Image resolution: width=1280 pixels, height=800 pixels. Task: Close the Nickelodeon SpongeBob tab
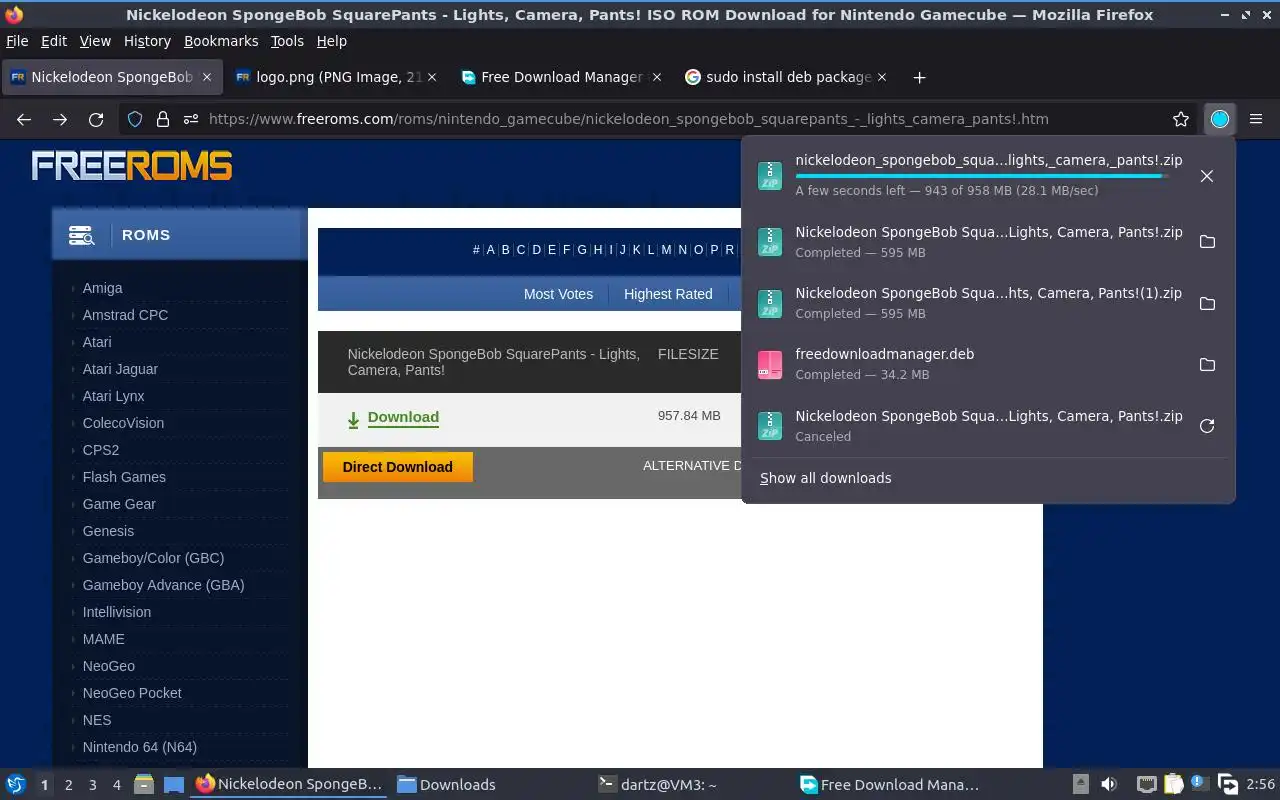[x=207, y=77]
